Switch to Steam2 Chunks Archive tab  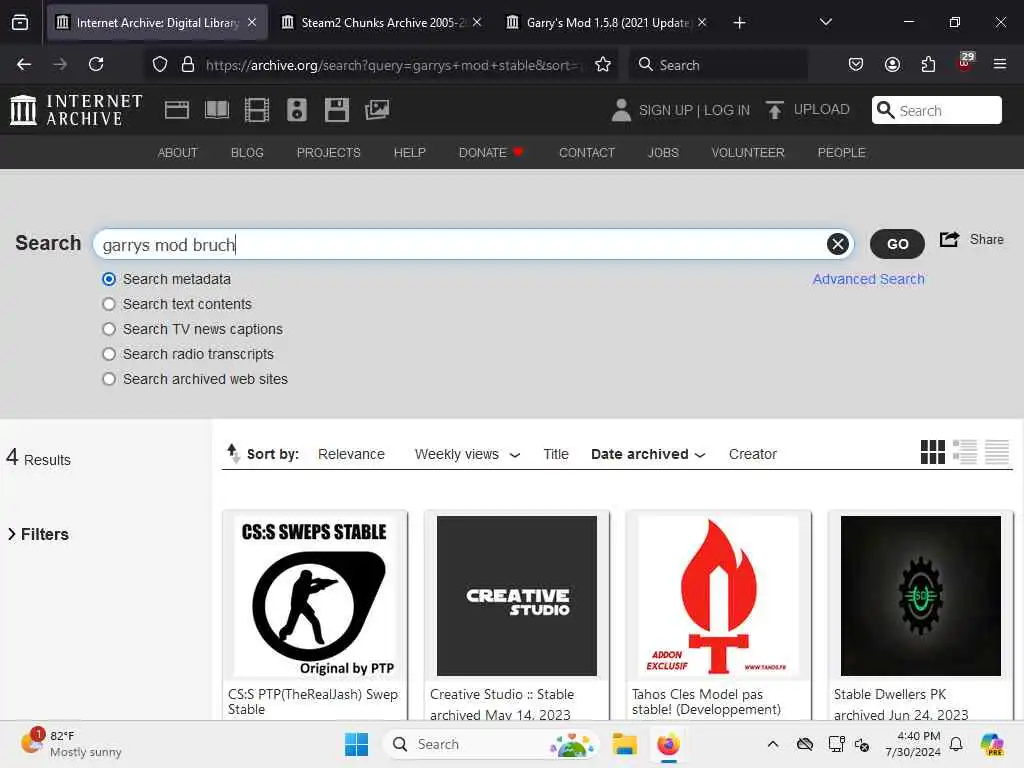pos(381,23)
